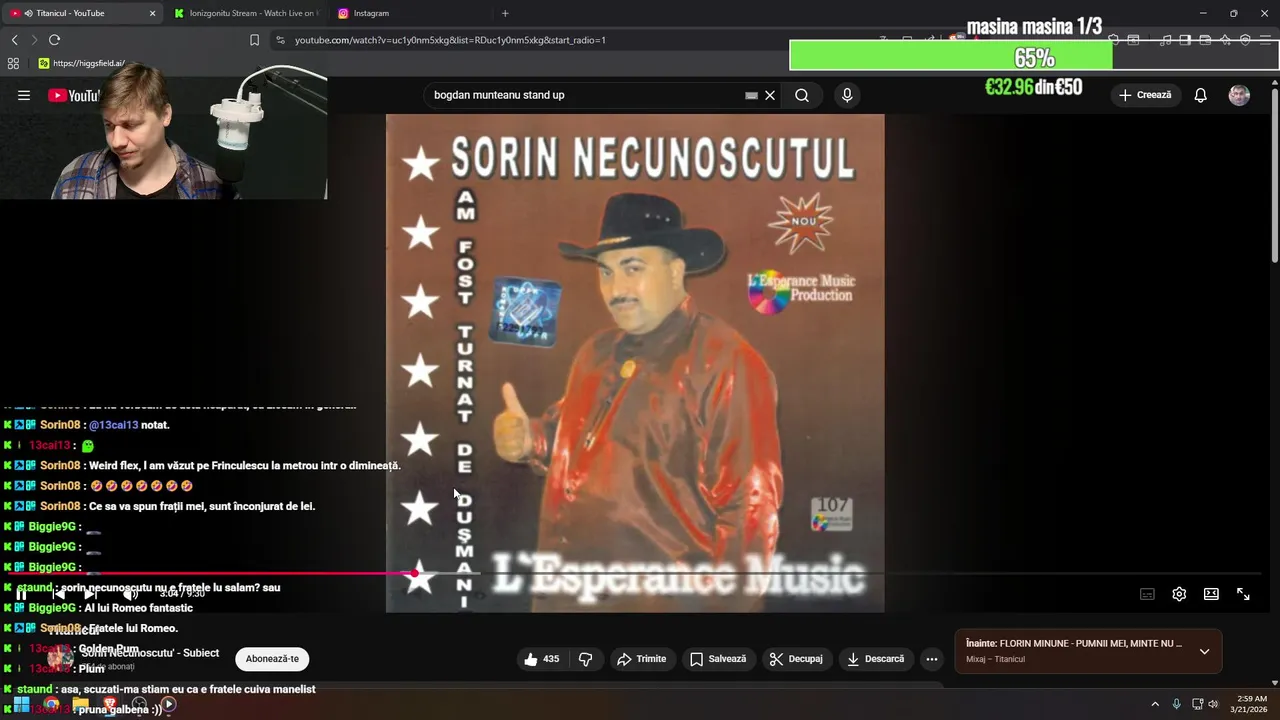Screen dimensions: 1280x720
Task: Show hidden system tray icons chevron
Action: [1154, 704]
